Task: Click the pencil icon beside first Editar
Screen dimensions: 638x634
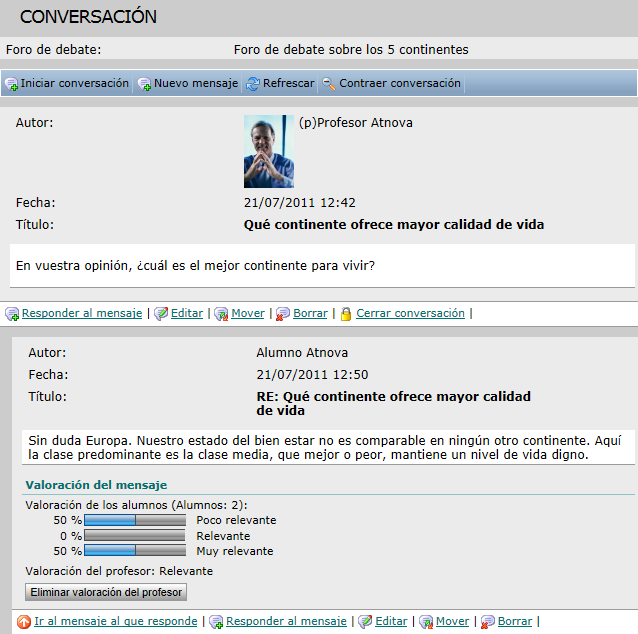Action: (x=161, y=313)
